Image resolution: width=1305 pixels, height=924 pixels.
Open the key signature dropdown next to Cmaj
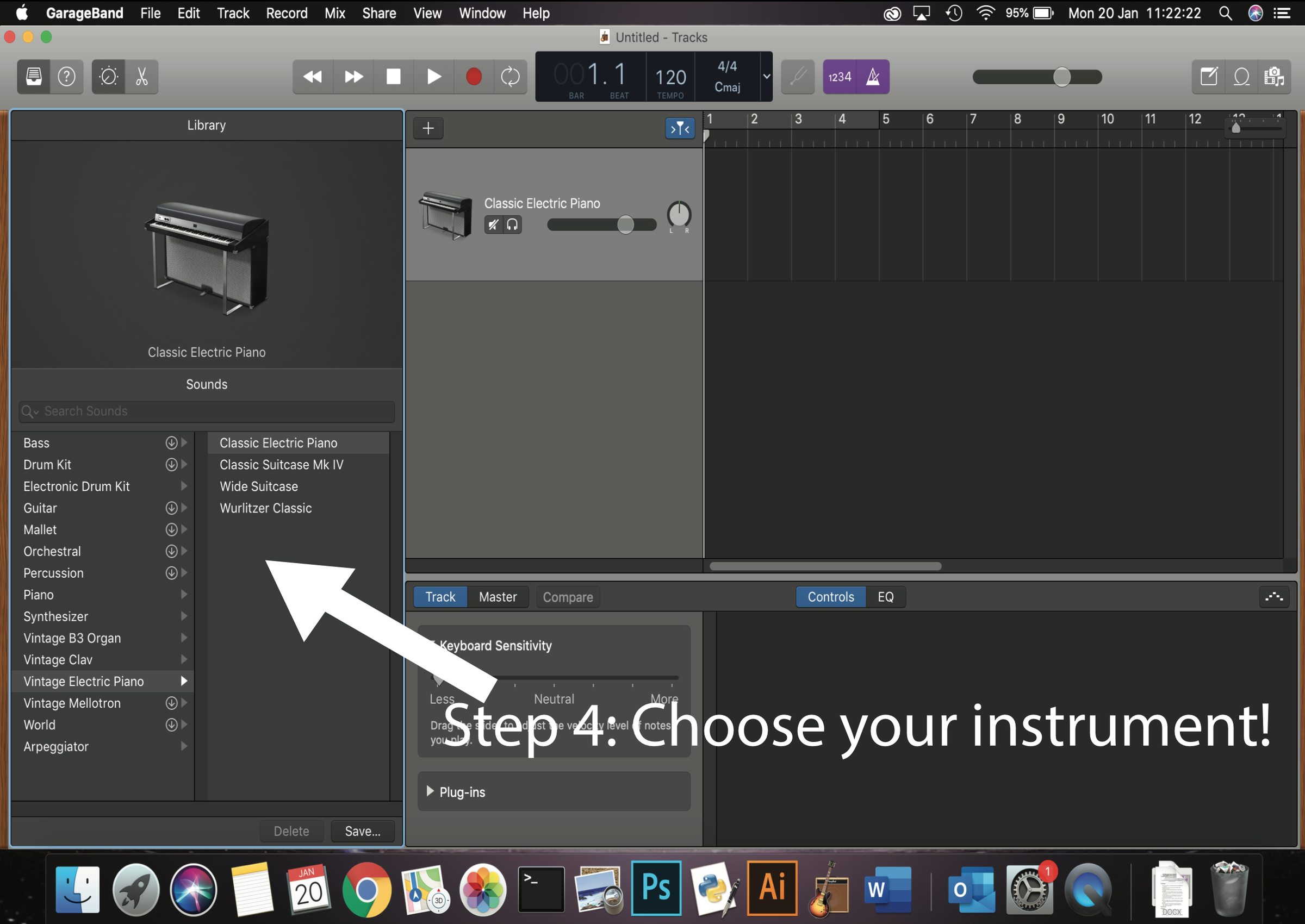click(x=766, y=77)
